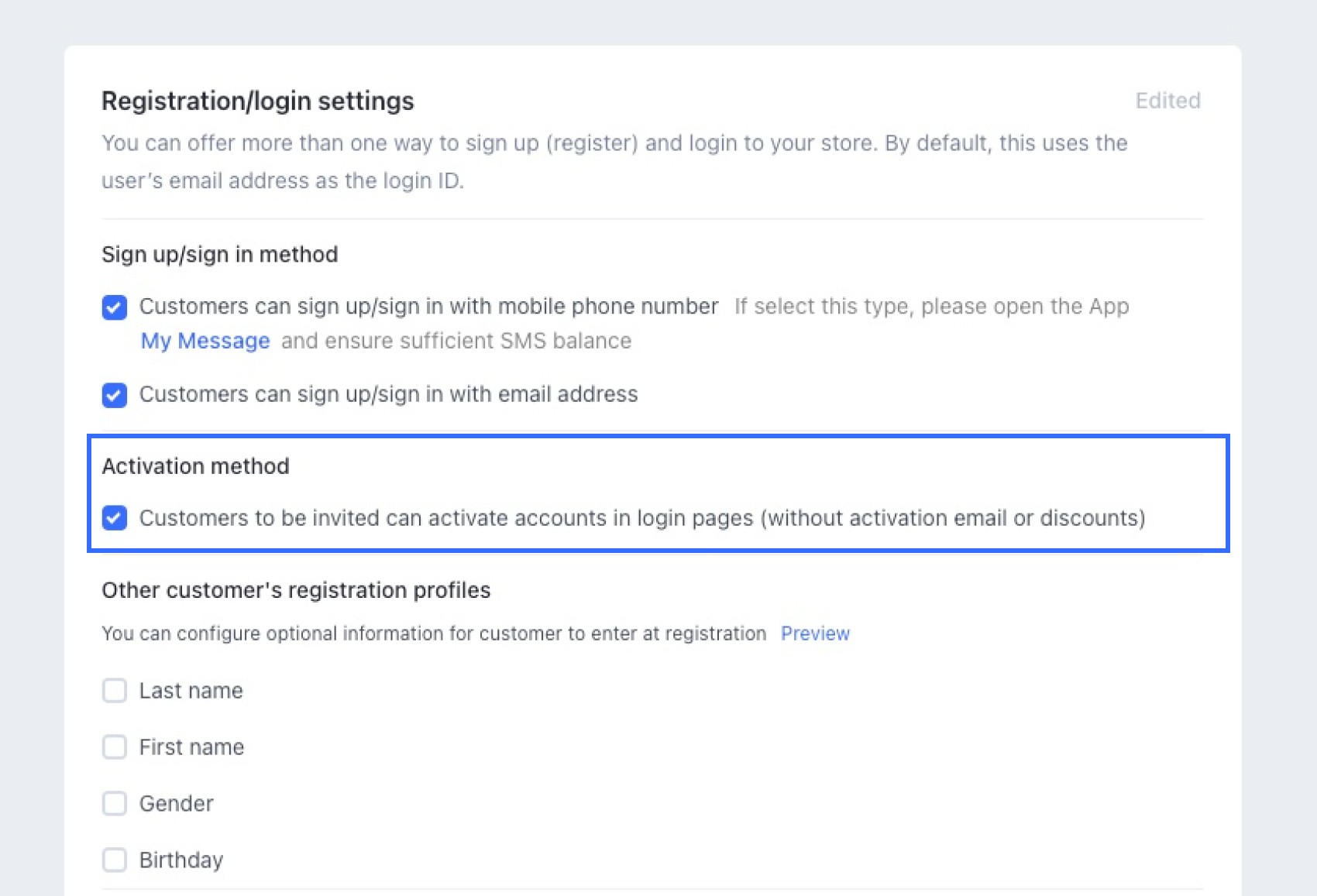1317x896 pixels.
Task: Disable the email address sign-in checkbox
Action: pyautogui.click(x=115, y=395)
